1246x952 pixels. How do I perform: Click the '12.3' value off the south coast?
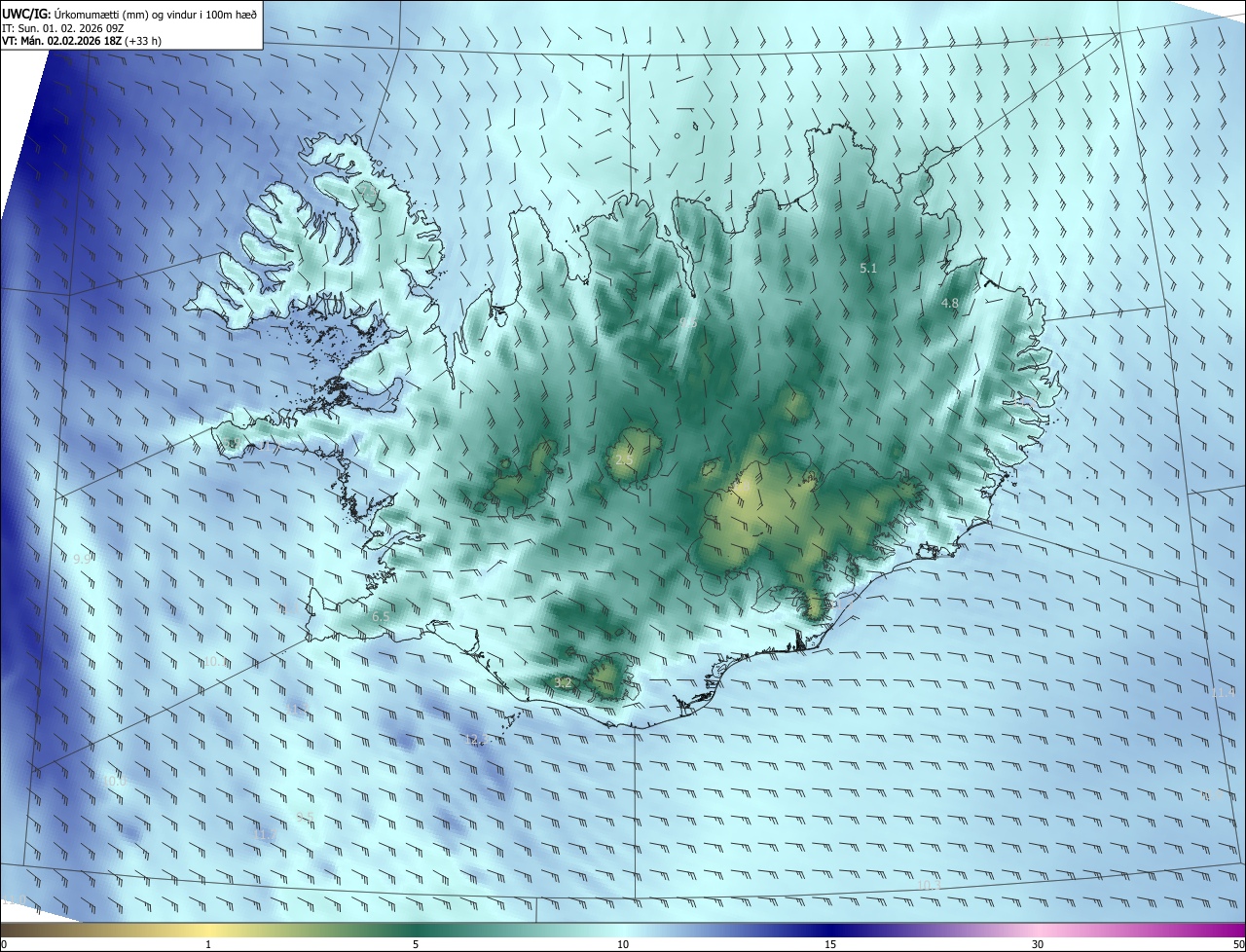[x=478, y=740]
